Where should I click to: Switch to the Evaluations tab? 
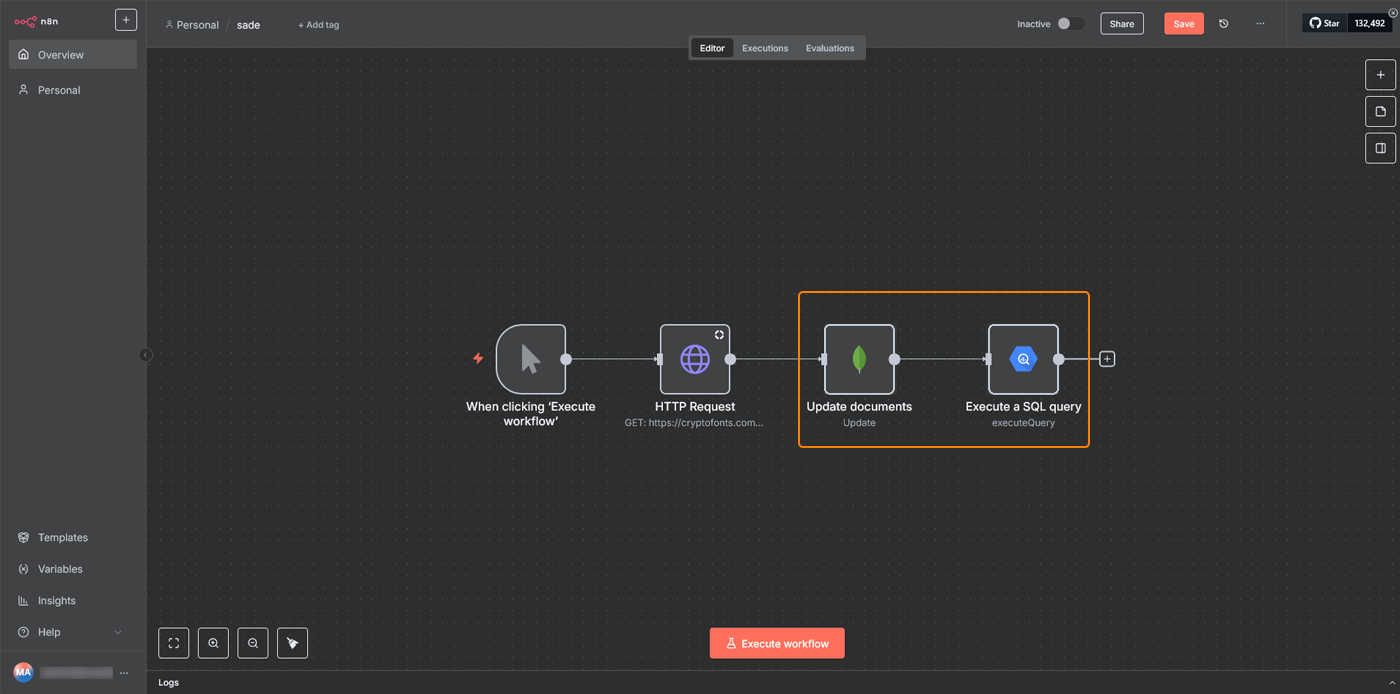click(830, 48)
